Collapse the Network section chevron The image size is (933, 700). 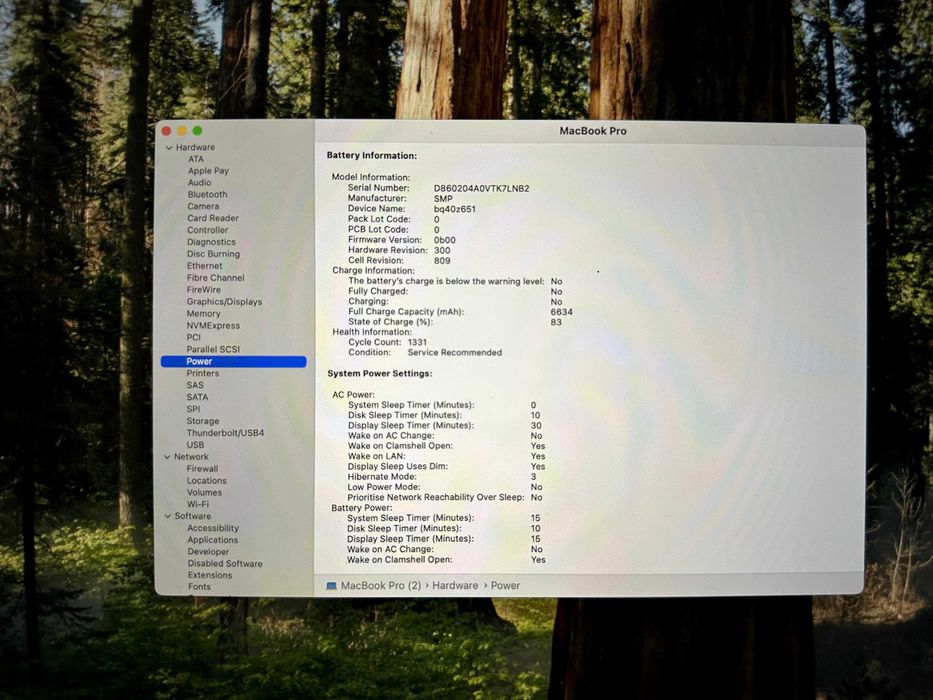tap(167, 457)
